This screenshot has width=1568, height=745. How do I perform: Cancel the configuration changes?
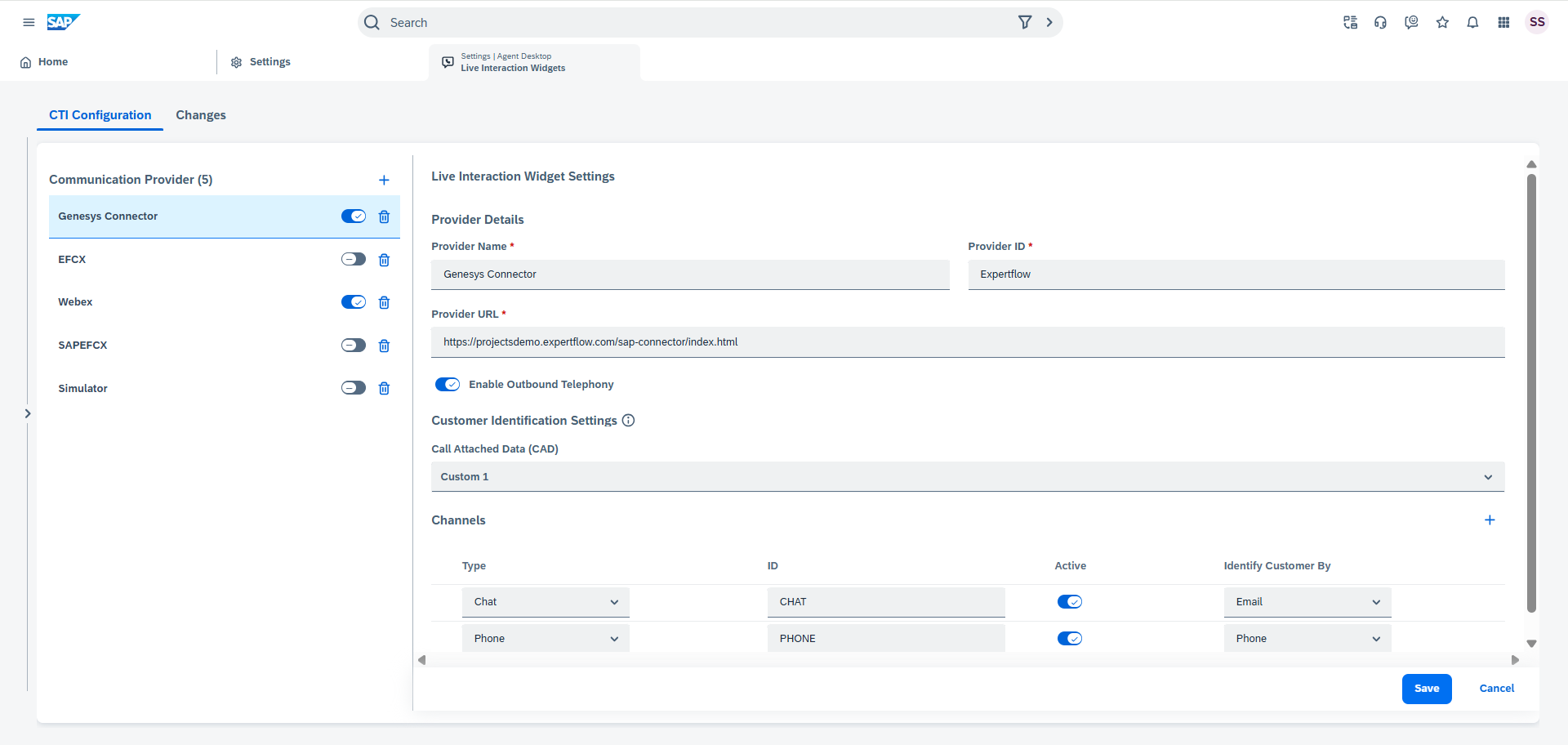pos(1496,689)
